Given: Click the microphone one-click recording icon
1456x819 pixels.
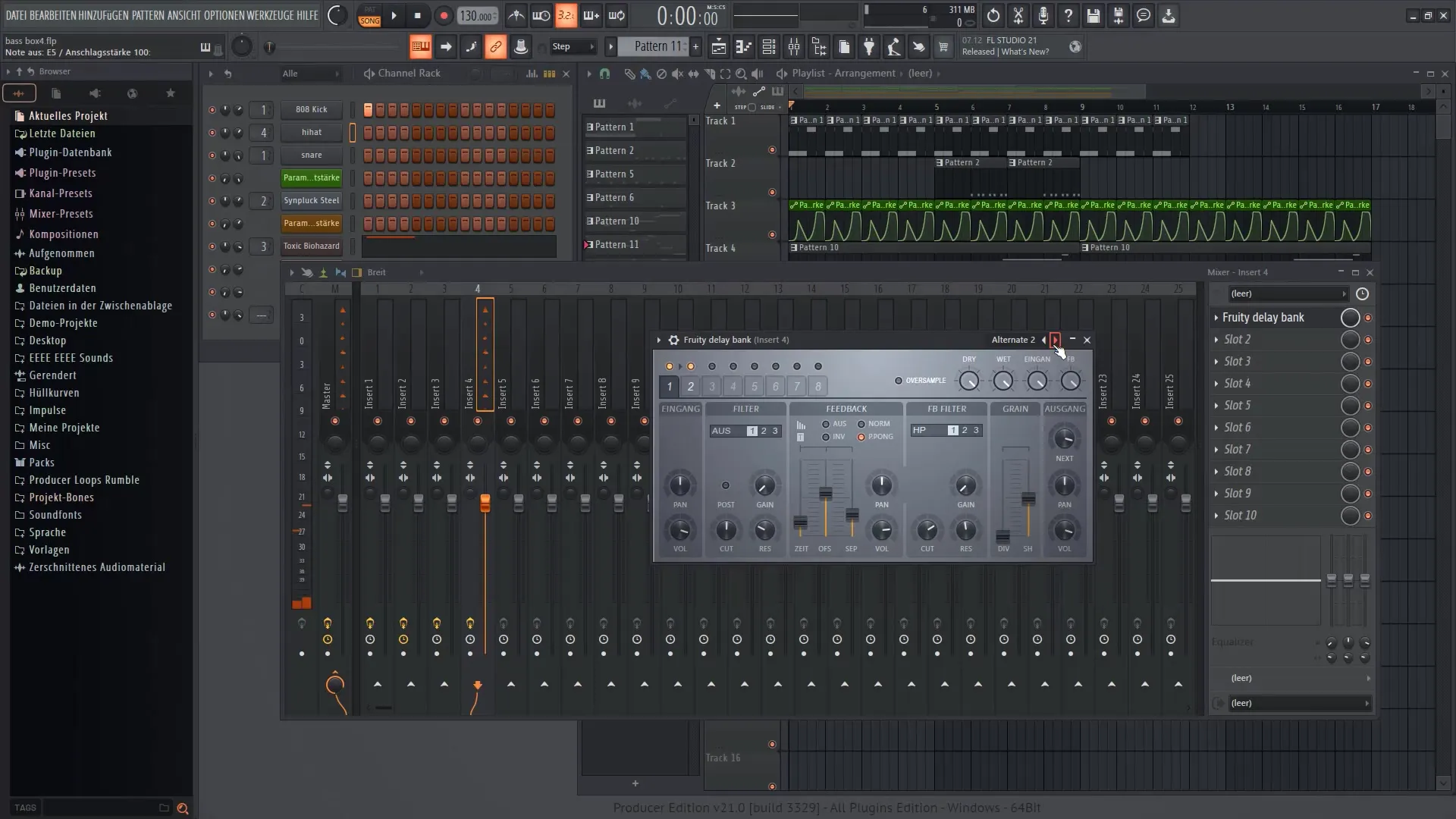Looking at the screenshot, I should pyautogui.click(x=1043, y=15).
